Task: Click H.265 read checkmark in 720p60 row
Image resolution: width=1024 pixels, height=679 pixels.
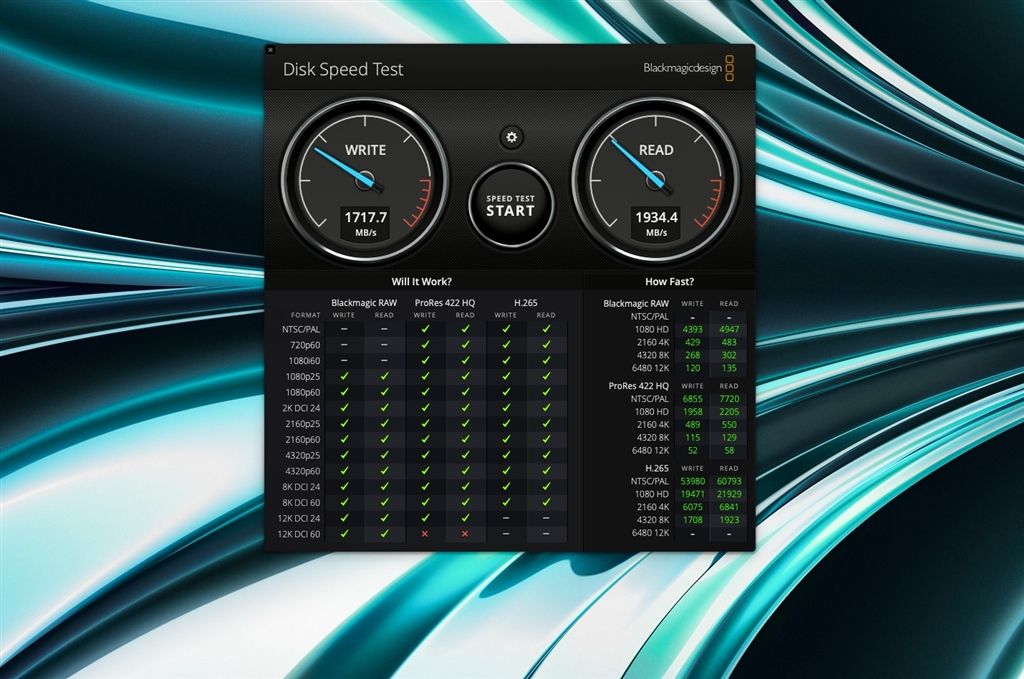Action: (546, 345)
